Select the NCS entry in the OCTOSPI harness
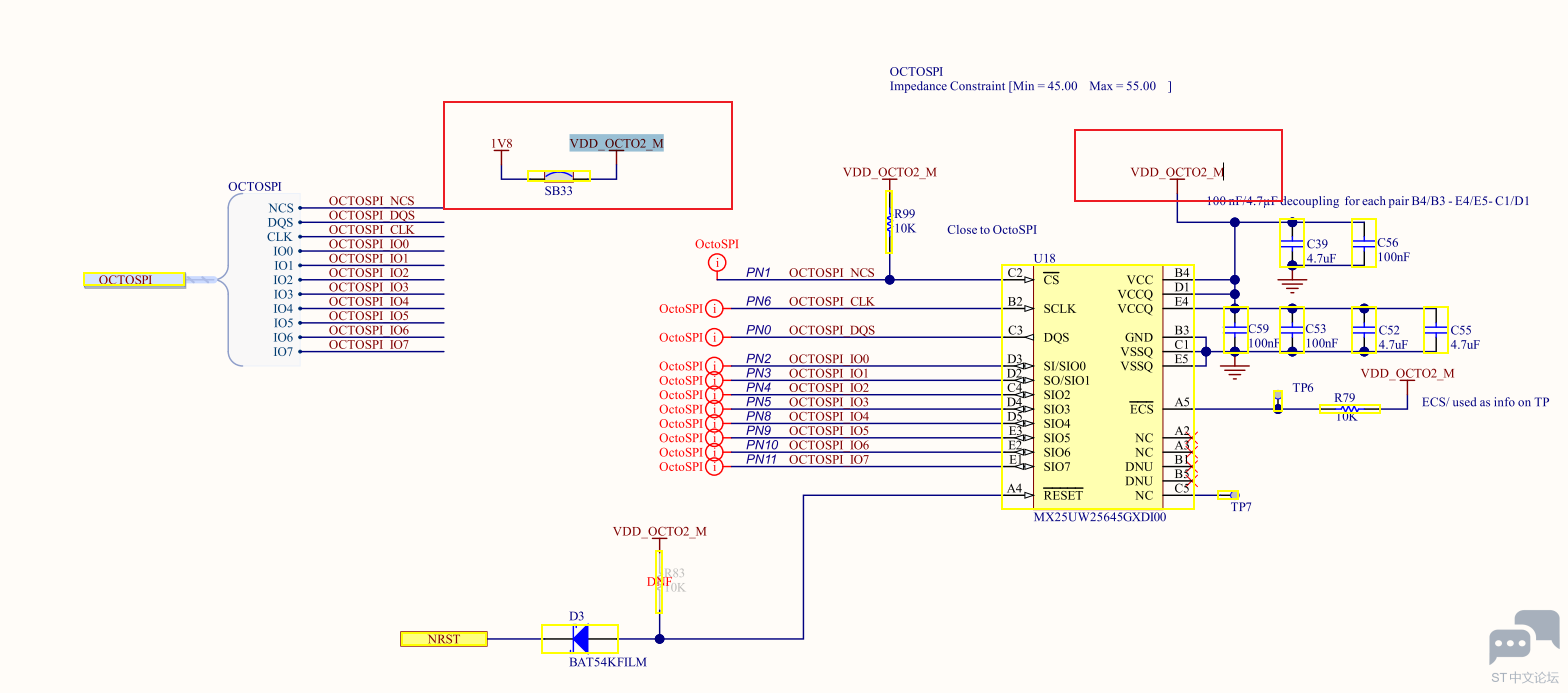Image resolution: width=1568 pixels, height=693 pixels. point(281,208)
